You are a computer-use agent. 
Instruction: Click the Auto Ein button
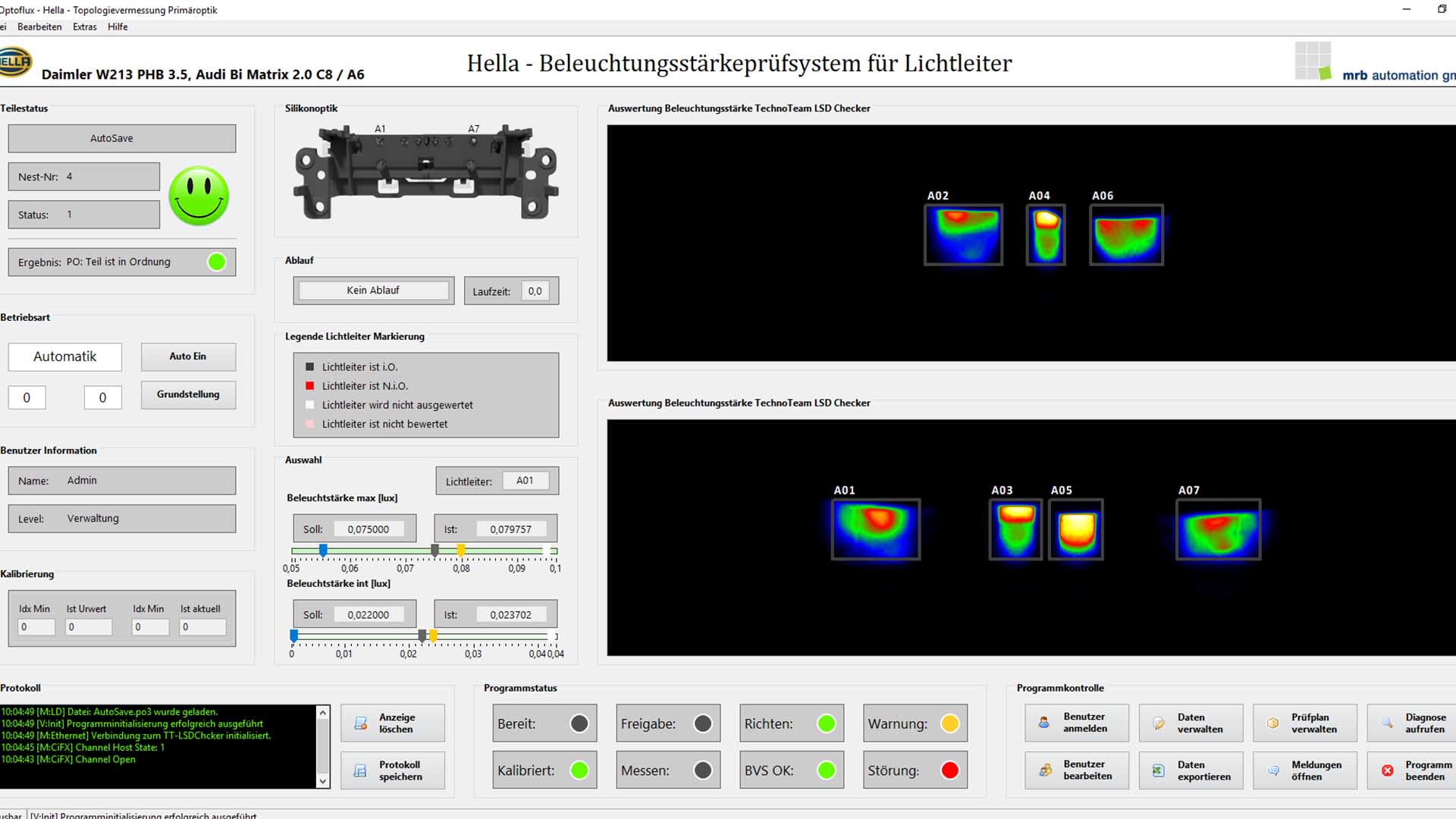coord(188,356)
